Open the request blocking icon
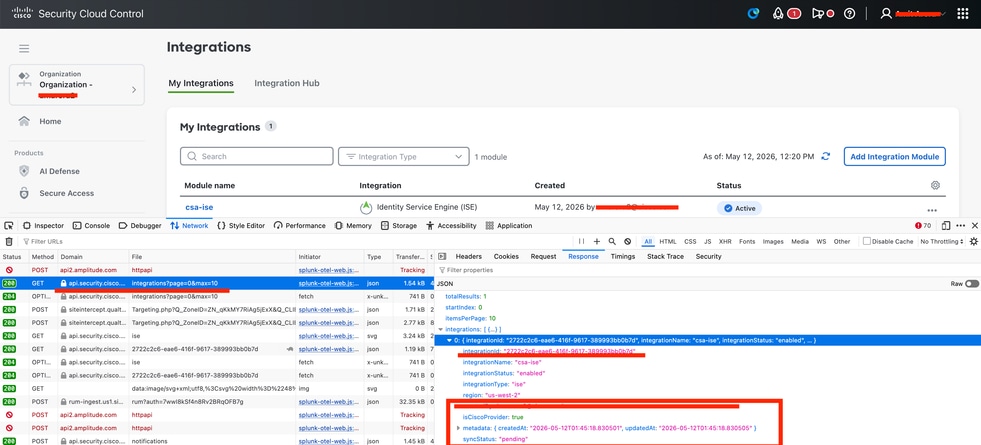This screenshot has height=445, width=981. pos(627,241)
